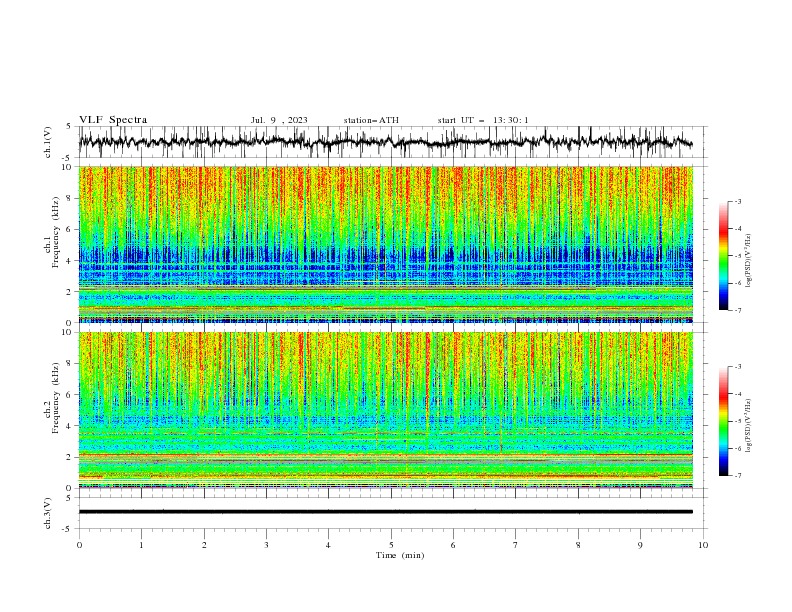Click the "8" minute tick on the time axis
Viewport: 792px width, 612px height.
(578, 545)
